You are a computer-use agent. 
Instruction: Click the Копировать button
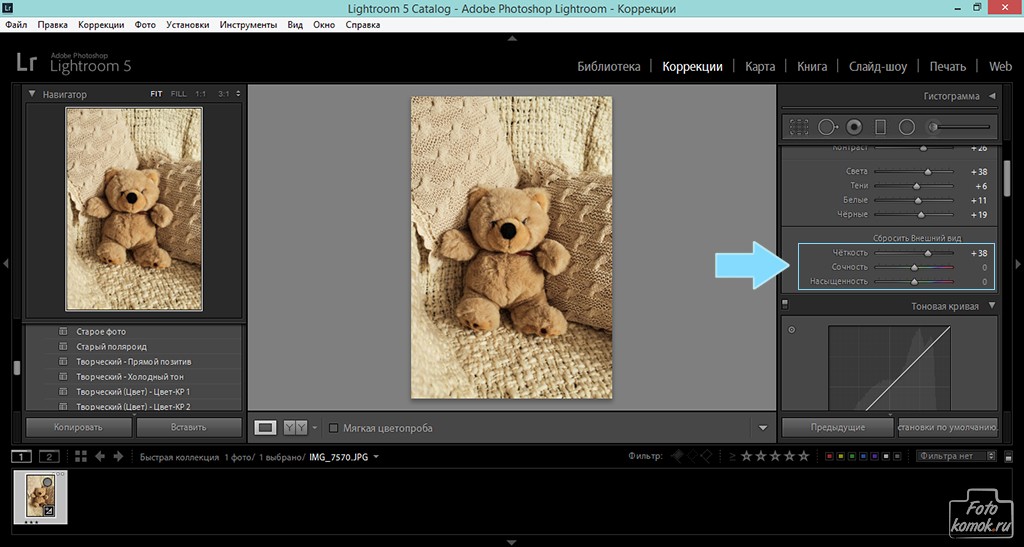pos(78,427)
